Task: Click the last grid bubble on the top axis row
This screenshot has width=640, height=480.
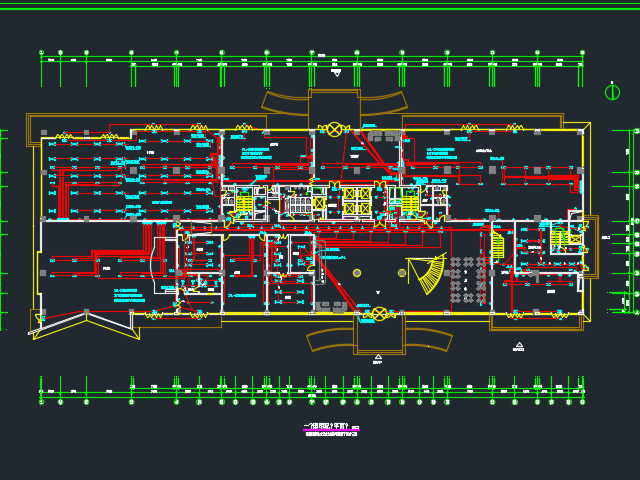Action: click(582, 53)
